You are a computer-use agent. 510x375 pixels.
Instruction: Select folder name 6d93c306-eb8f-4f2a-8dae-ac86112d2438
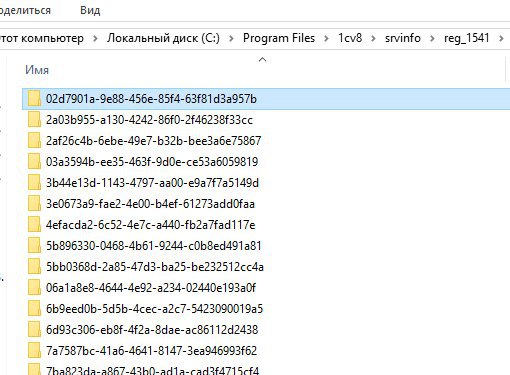point(152,330)
